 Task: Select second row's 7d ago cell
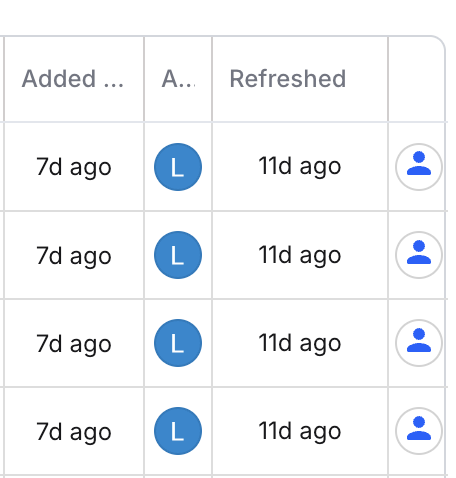(74, 255)
